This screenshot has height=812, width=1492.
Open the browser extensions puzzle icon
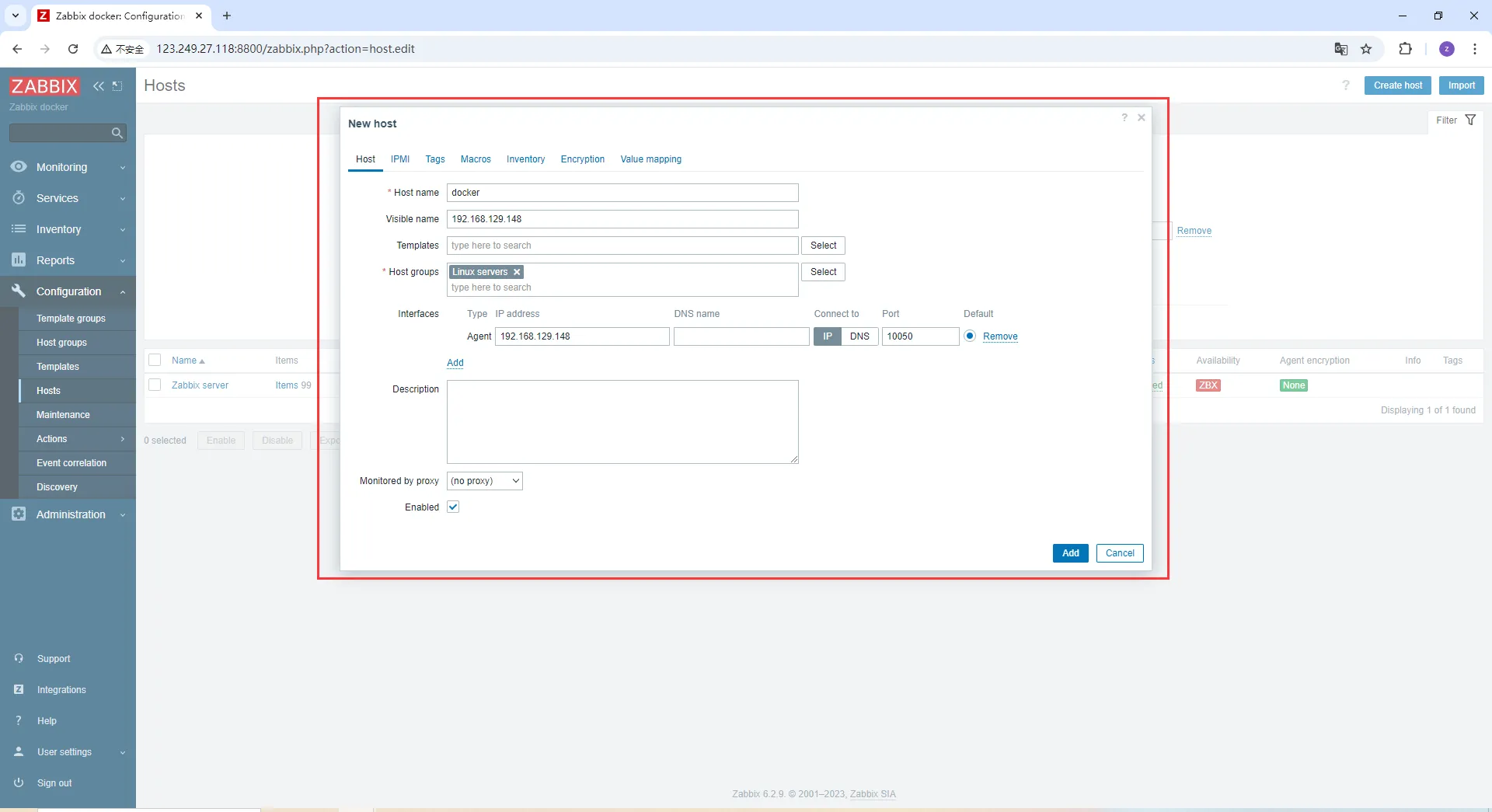click(1405, 49)
